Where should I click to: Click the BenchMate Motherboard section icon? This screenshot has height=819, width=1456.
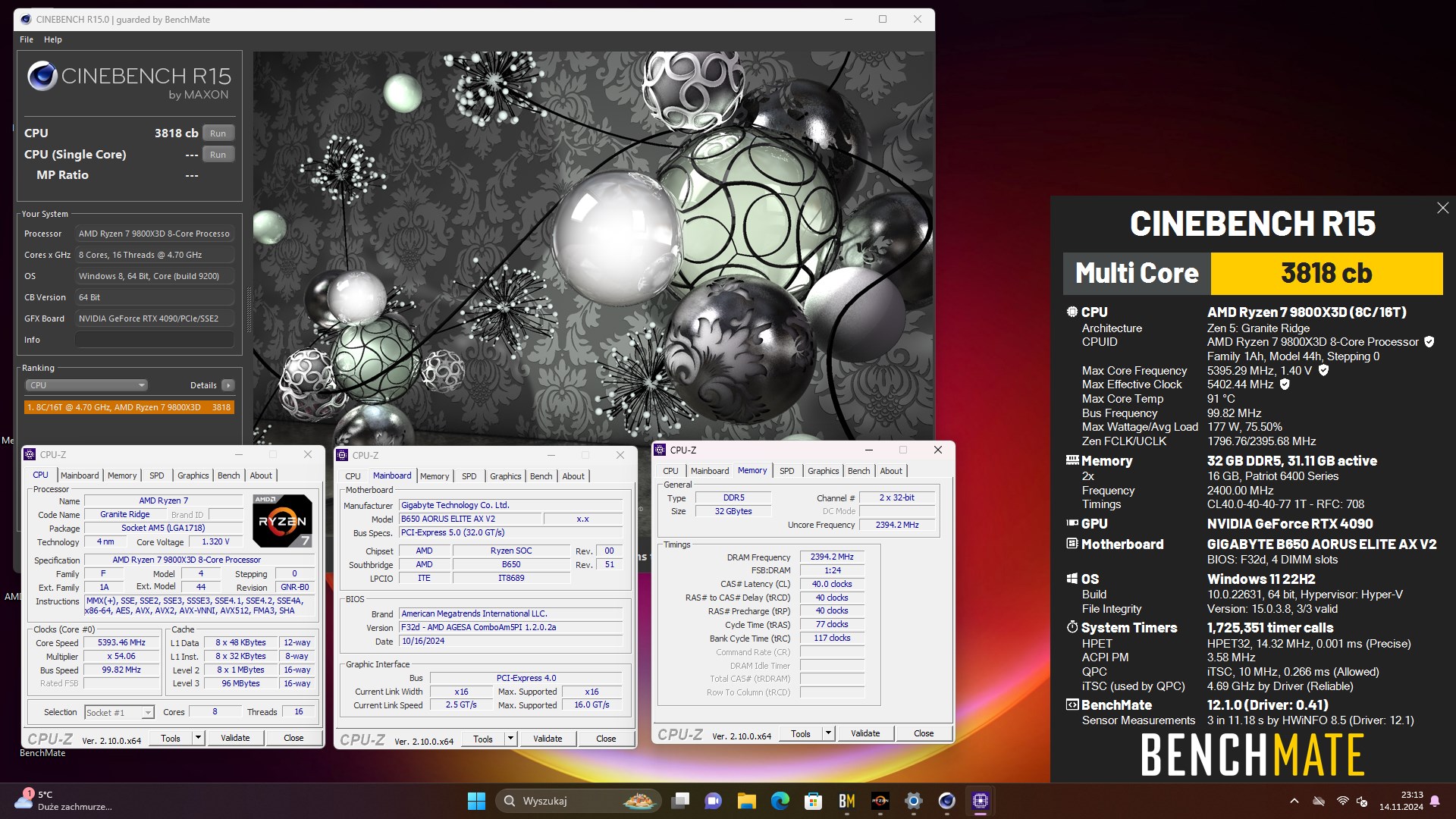click(x=1072, y=544)
